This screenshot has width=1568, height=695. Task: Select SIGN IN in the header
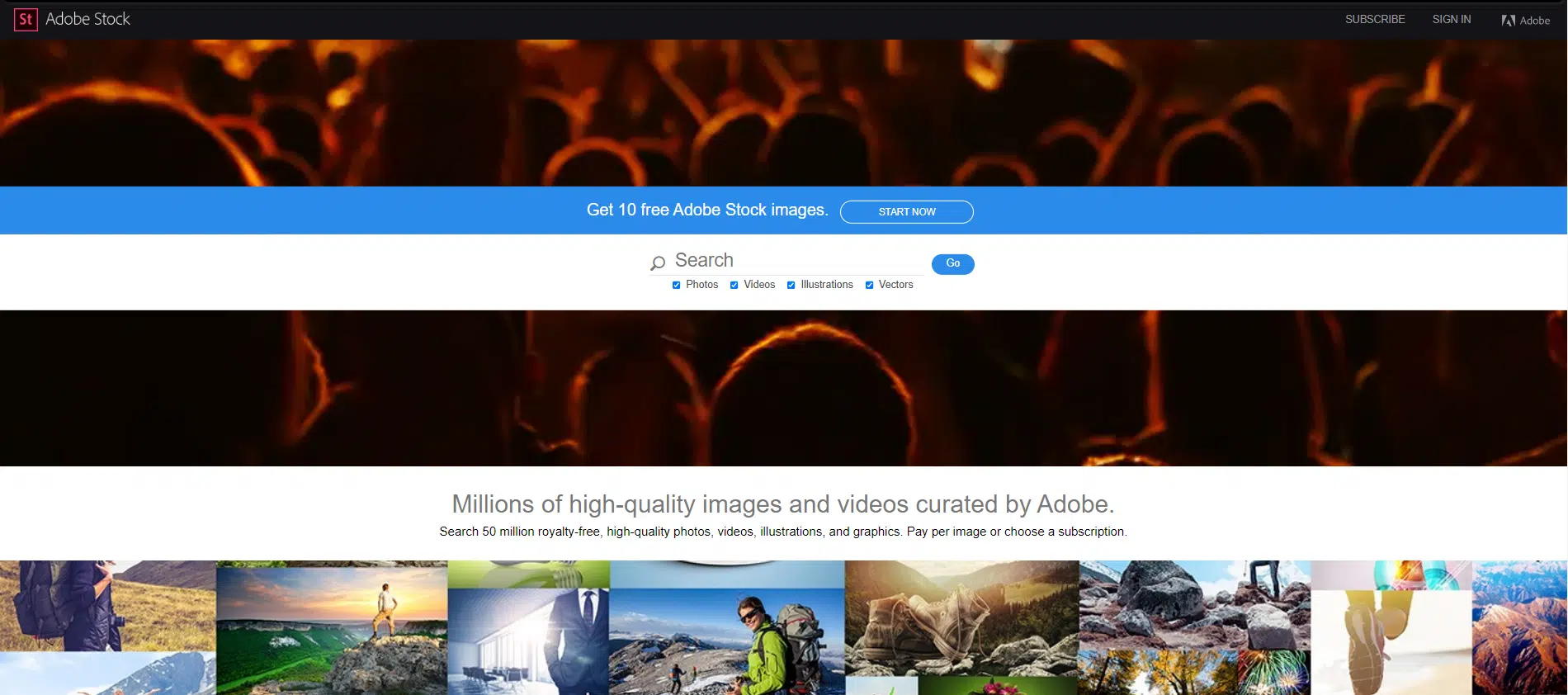1452,19
